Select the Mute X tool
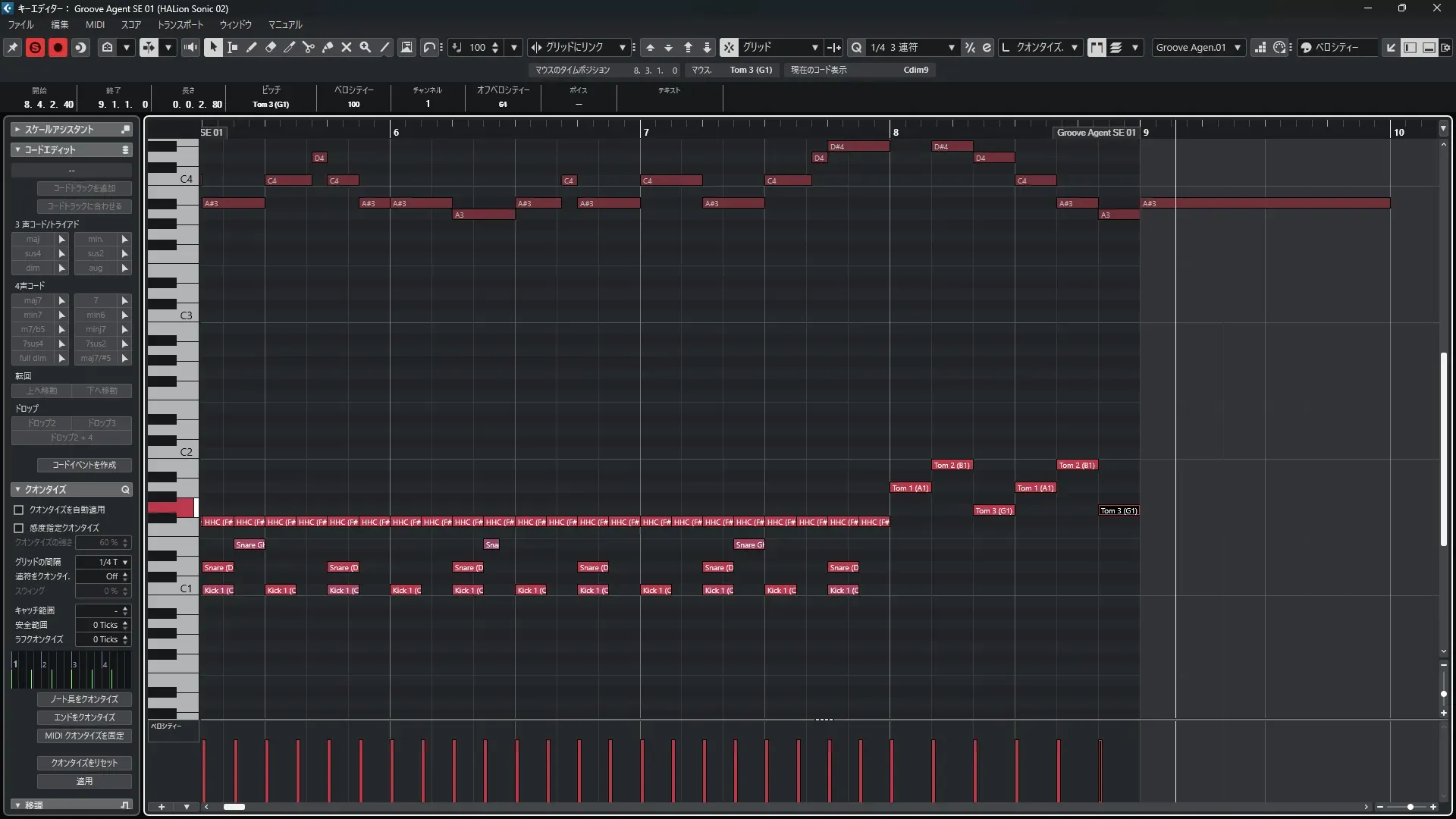This screenshot has height=819, width=1456. tap(347, 47)
